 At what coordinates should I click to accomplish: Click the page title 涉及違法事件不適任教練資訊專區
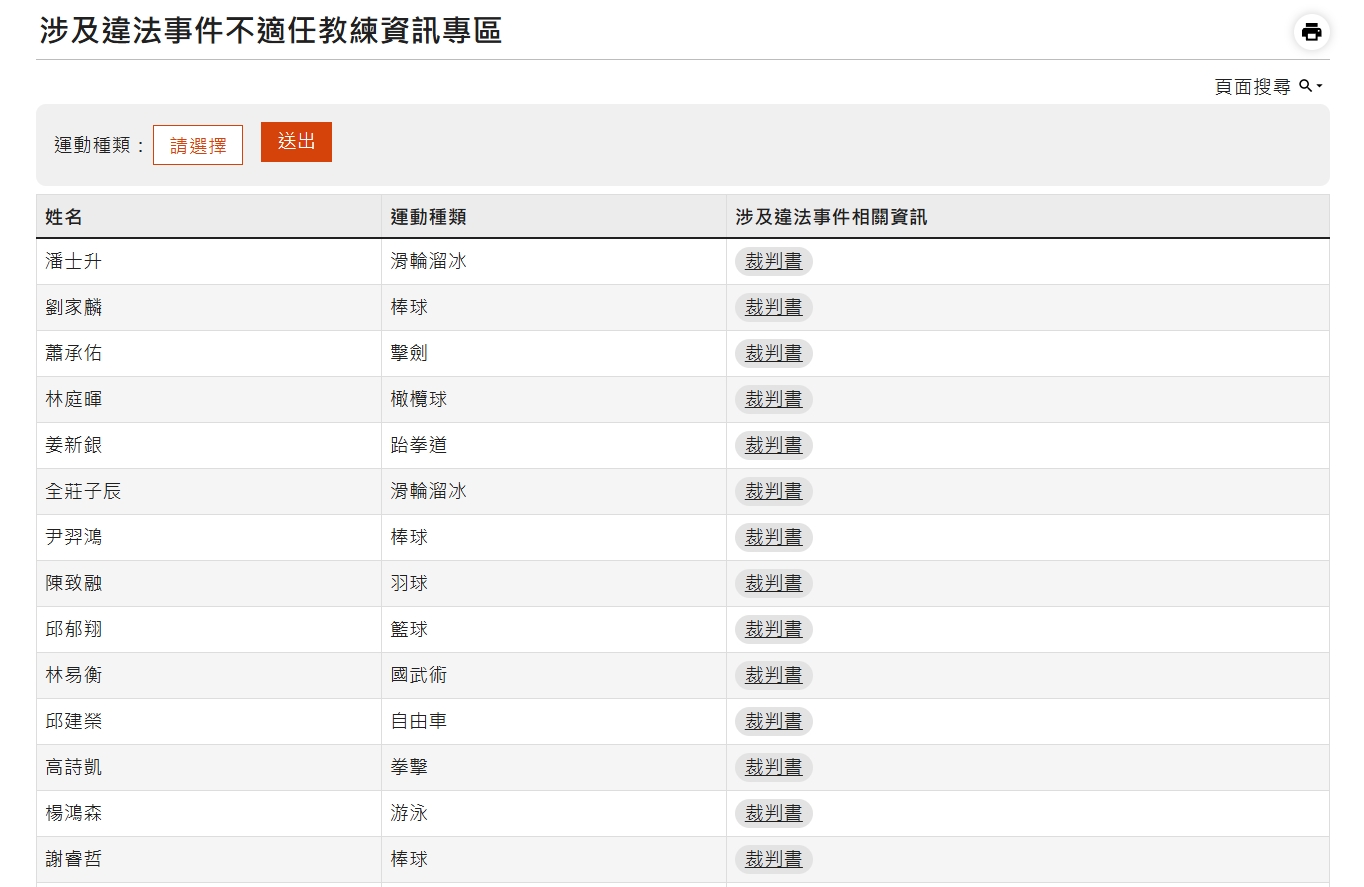click(x=271, y=31)
